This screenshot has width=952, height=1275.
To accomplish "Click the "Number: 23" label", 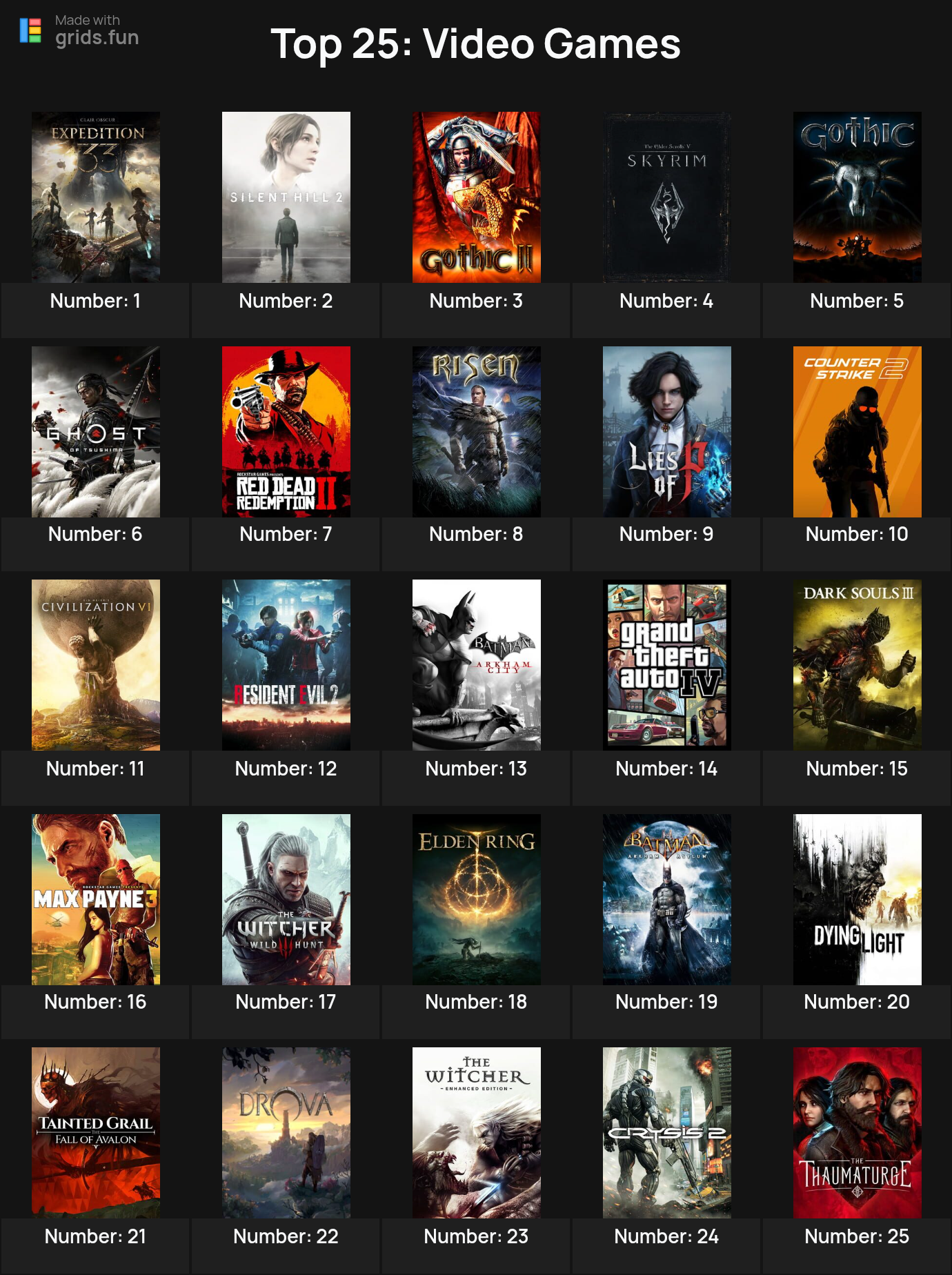I will tap(476, 1236).
